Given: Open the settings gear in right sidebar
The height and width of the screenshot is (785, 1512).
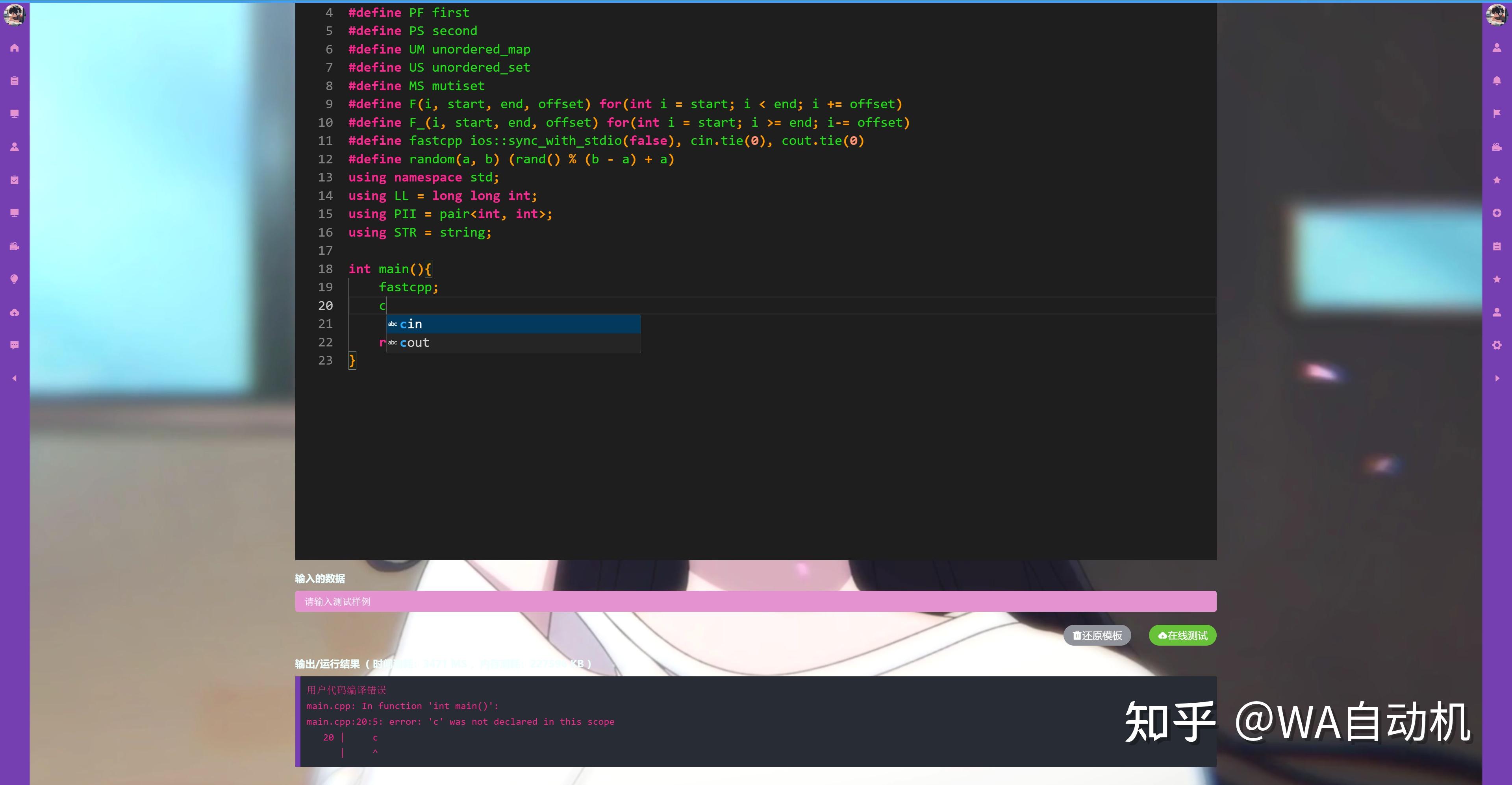Looking at the screenshot, I should pos(1497,344).
